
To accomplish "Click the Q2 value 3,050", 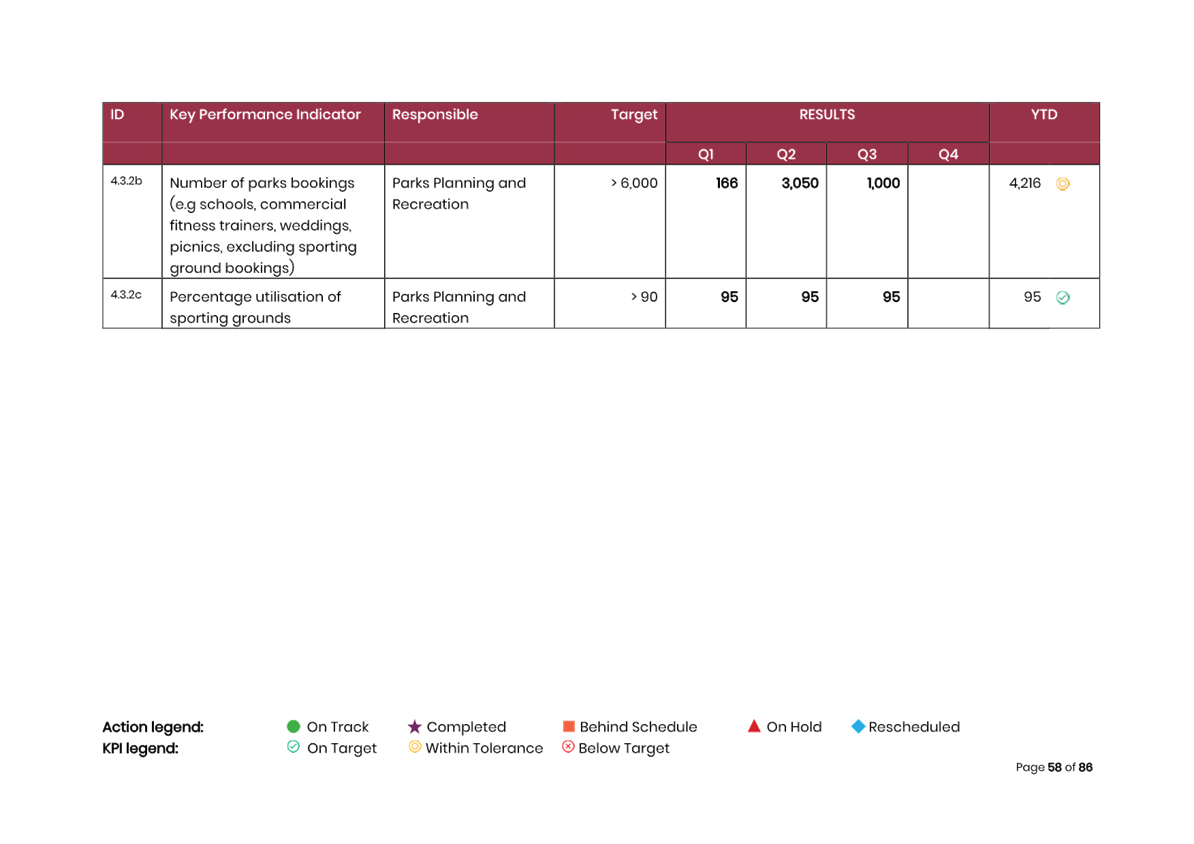I will (x=800, y=183).
